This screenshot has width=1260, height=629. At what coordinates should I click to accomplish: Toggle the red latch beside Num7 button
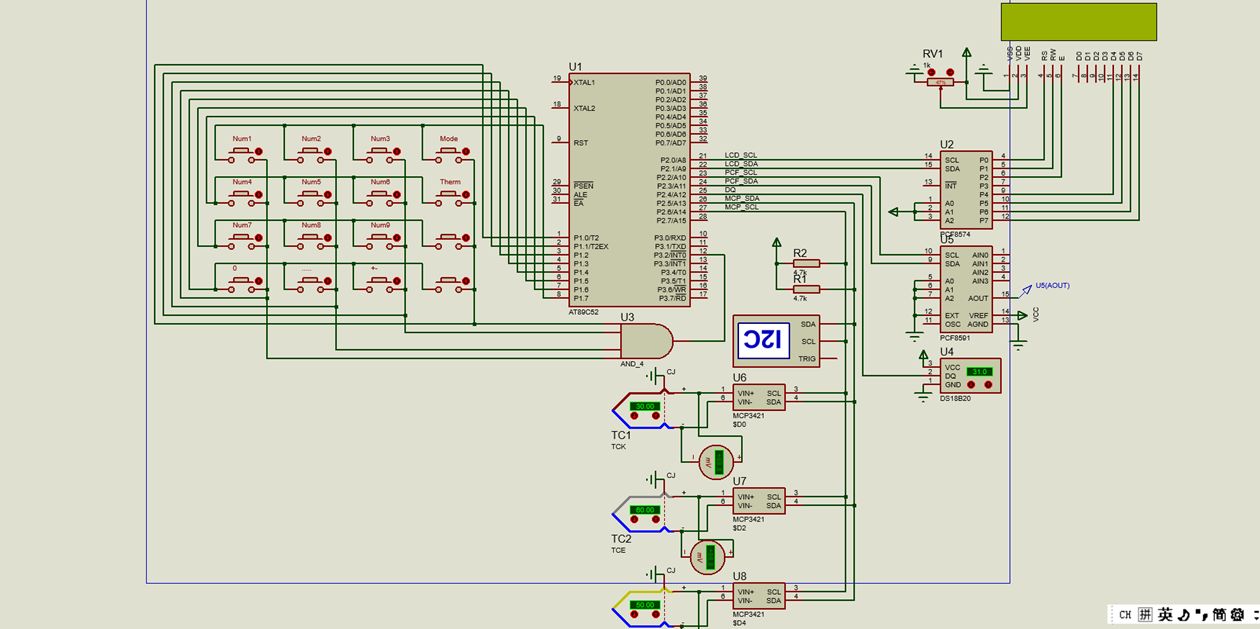[259, 239]
